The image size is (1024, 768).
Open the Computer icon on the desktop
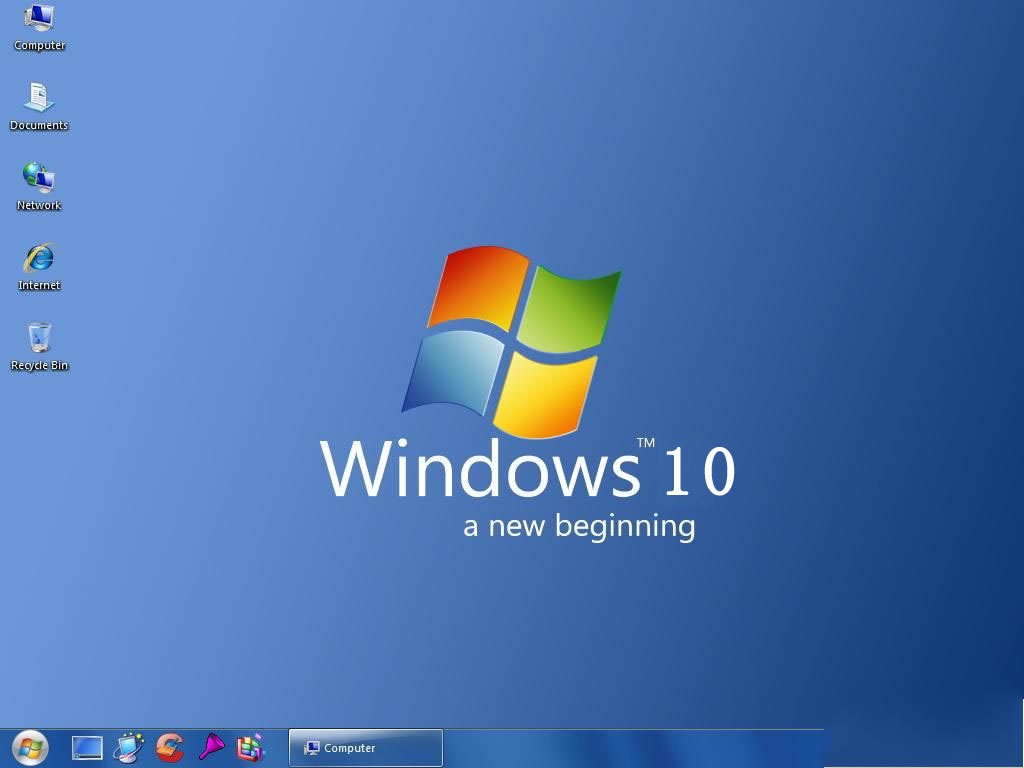pos(39,20)
